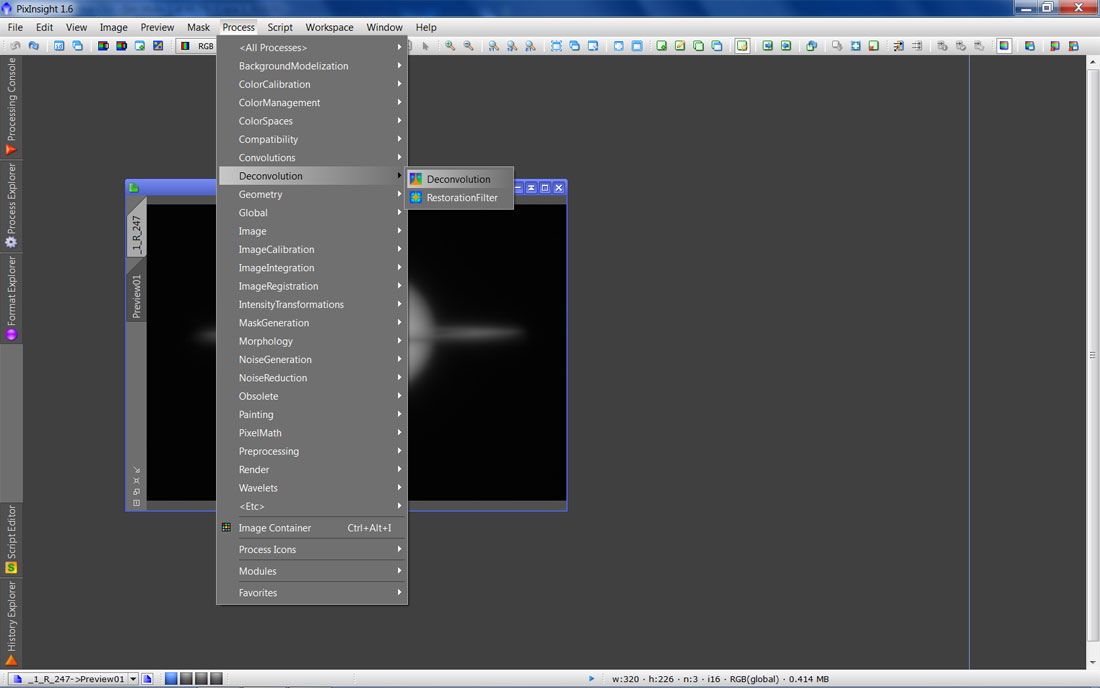This screenshot has height=688, width=1100.
Task: Click the green pencil edit toolbar icon
Action: (680, 46)
